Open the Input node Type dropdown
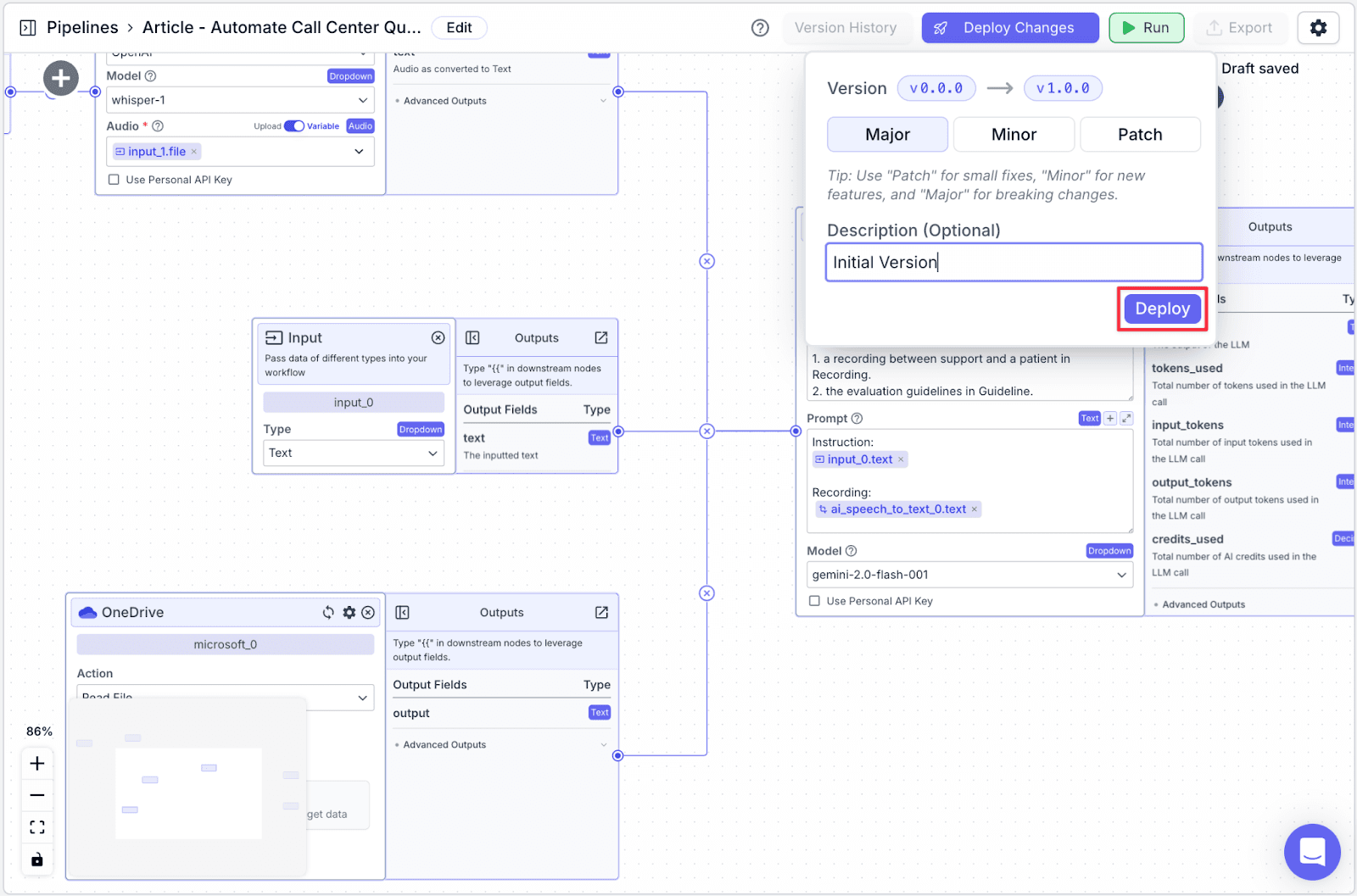The image size is (1357, 896). click(x=354, y=453)
